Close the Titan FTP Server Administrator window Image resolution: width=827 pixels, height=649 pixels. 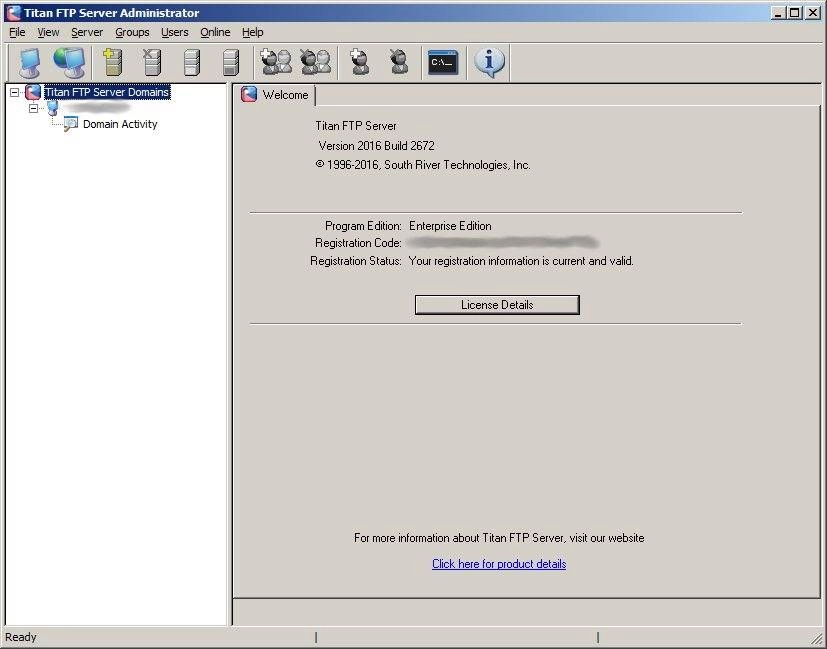813,13
